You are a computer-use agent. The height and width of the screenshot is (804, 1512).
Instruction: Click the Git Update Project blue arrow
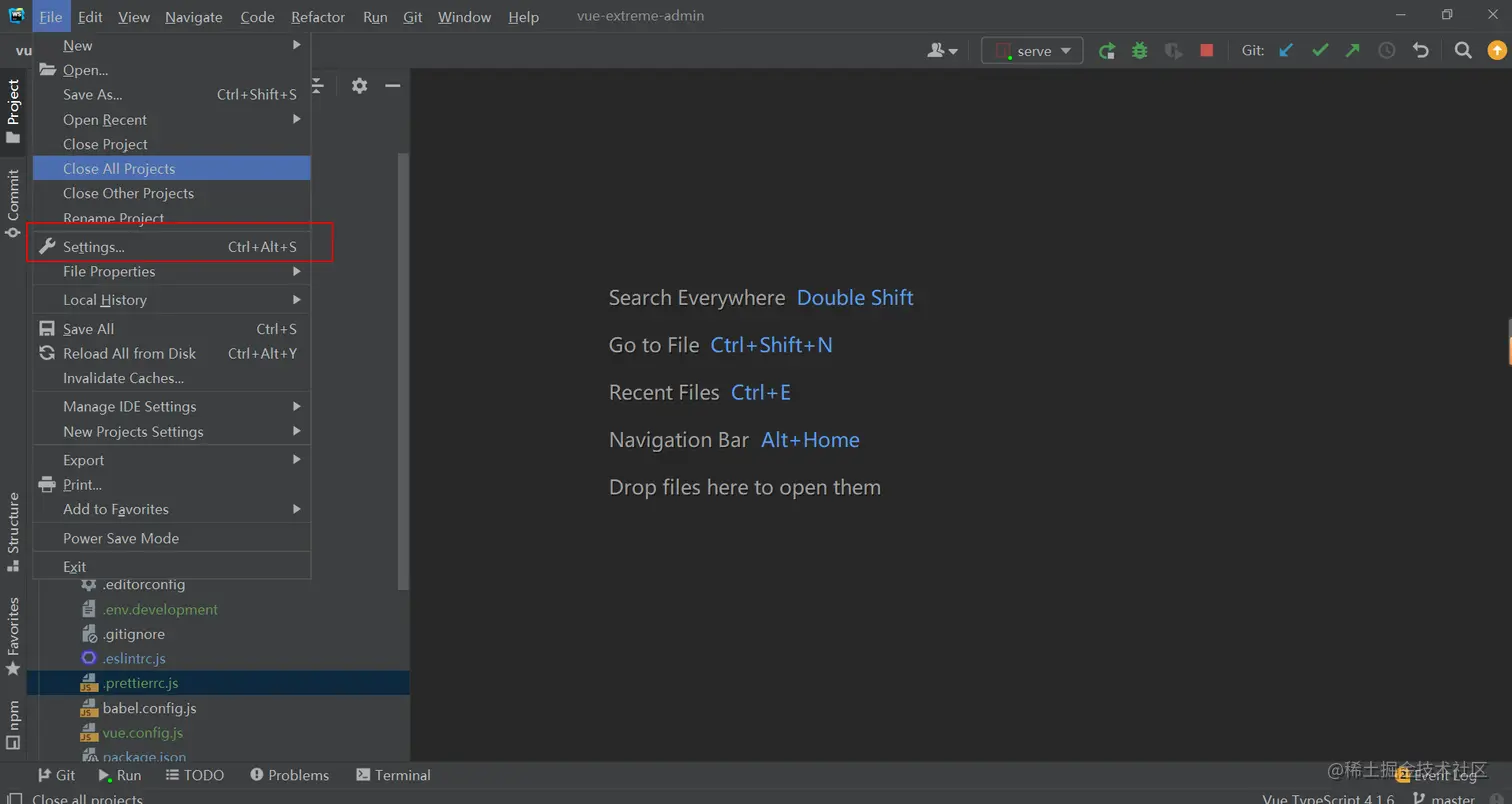tap(1287, 51)
